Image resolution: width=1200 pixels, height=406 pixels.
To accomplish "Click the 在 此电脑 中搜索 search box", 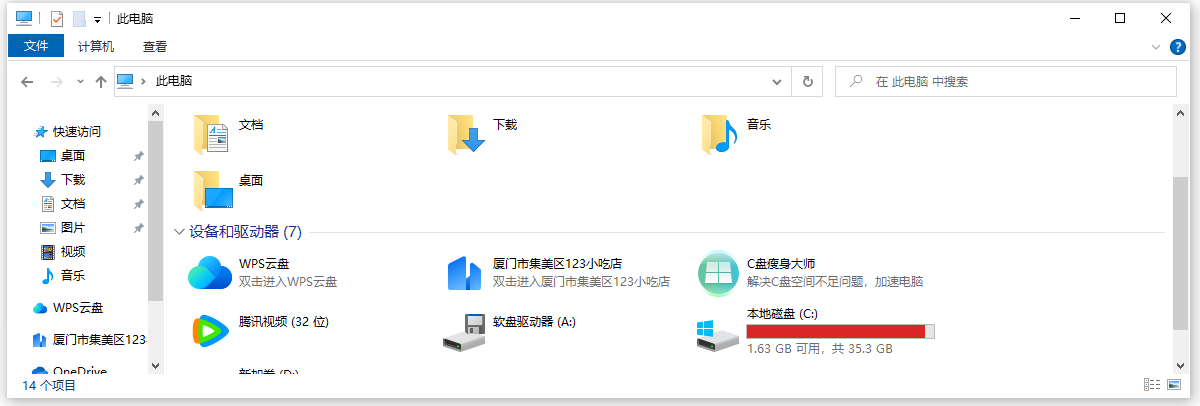I will pos(1005,81).
